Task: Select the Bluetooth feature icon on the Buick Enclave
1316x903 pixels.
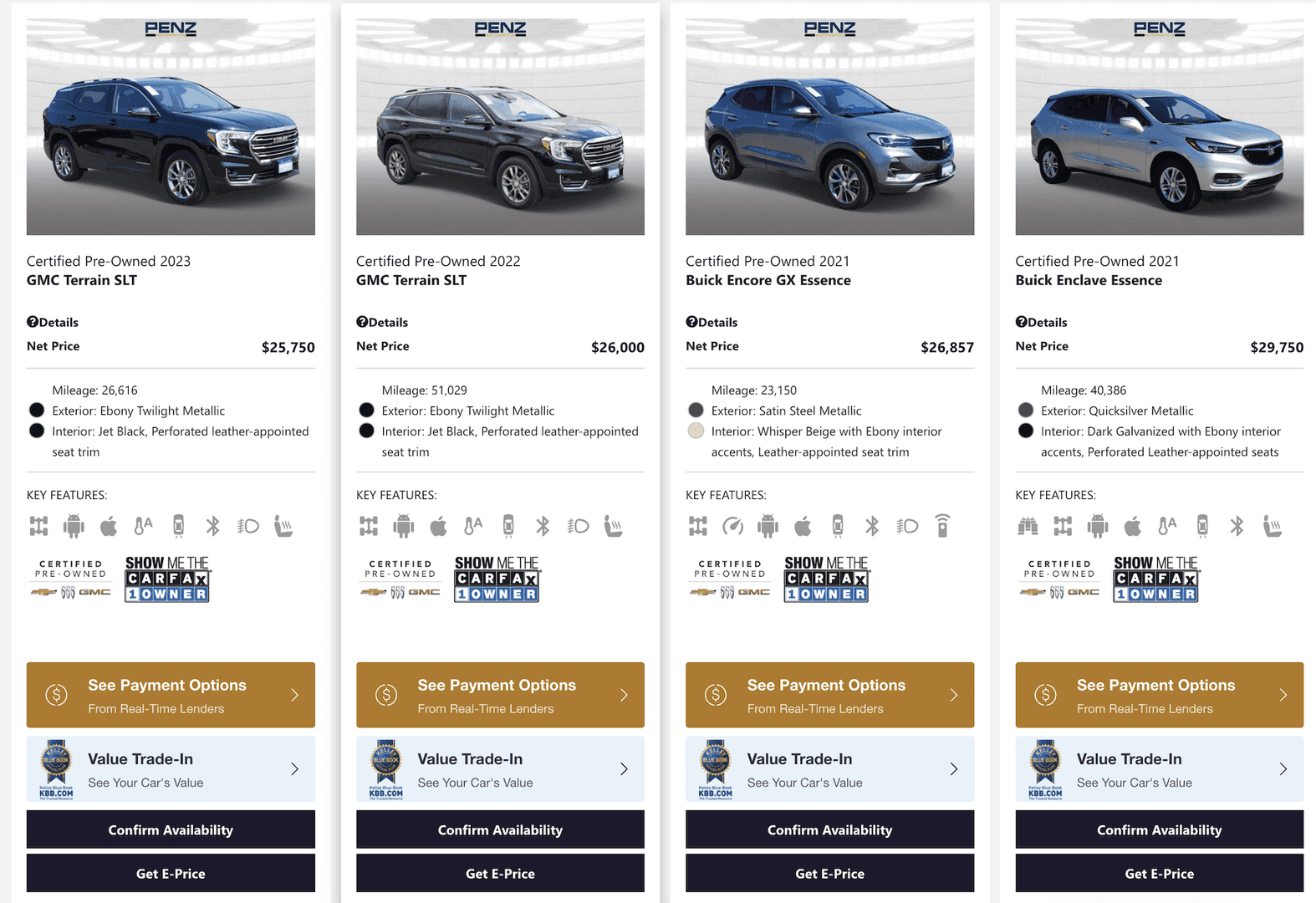Action: click(1237, 526)
